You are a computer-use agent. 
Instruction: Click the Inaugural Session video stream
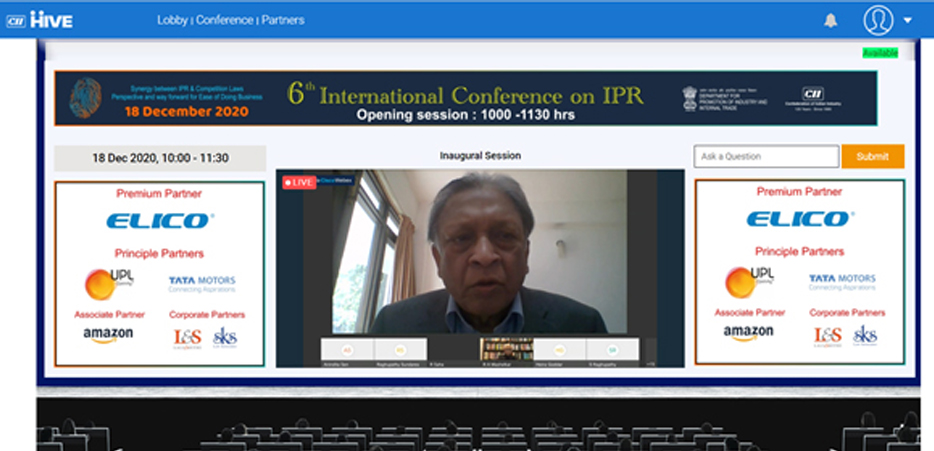[x=480, y=268]
